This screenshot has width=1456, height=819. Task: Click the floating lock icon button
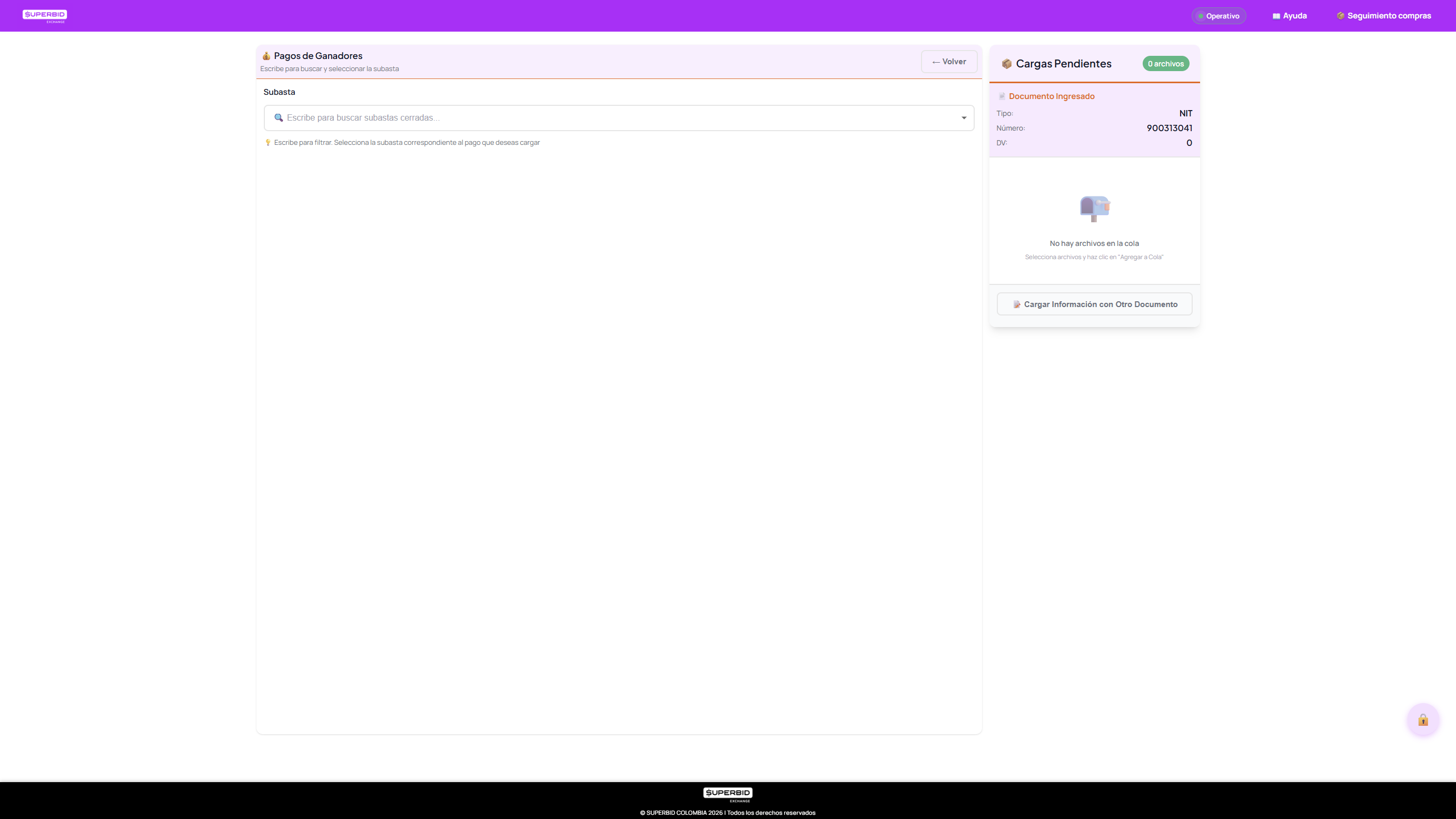(x=1423, y=719)
